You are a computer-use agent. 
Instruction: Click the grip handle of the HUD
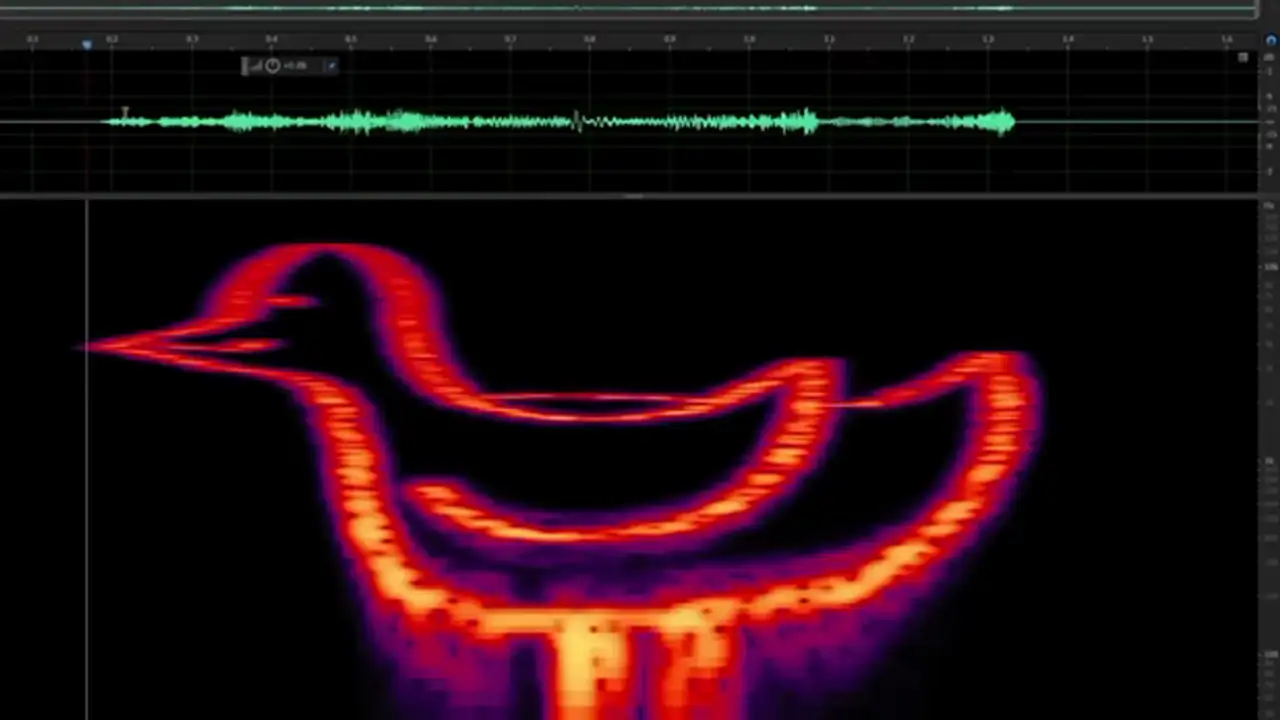pyautogui.click(x=245, y=66)
